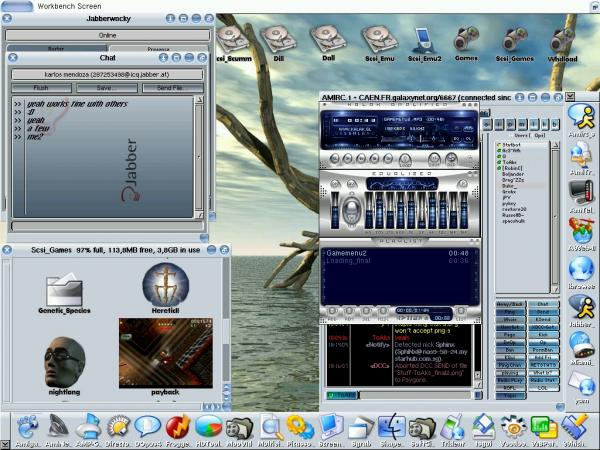
Task: Click the AmIRC user list scrollbar
Action: click(556, 217)
